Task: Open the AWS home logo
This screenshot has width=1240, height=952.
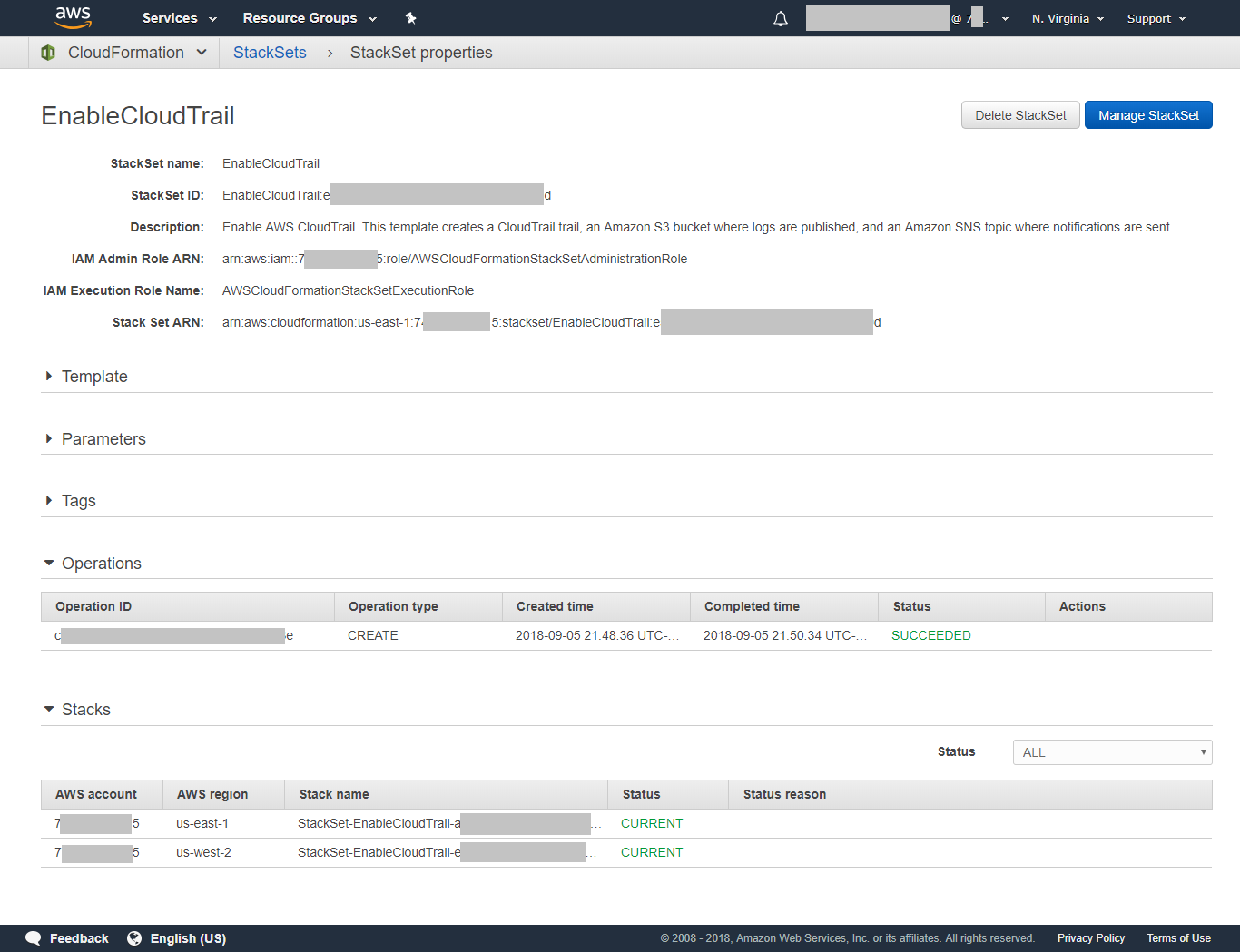Action: pyautogui.click(x=73, y=17)
